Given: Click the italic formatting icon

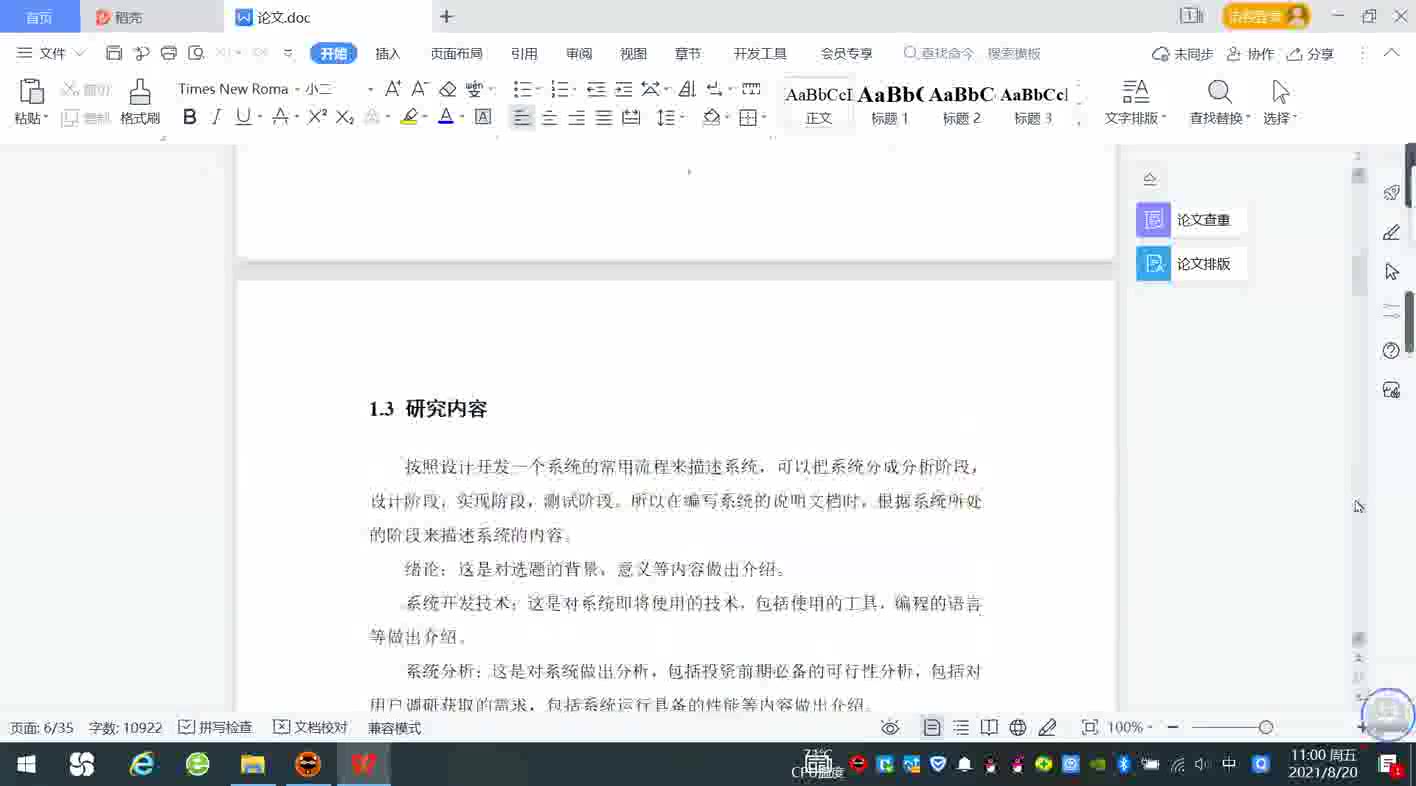Looking at the screenshot, I should (216, 117).
